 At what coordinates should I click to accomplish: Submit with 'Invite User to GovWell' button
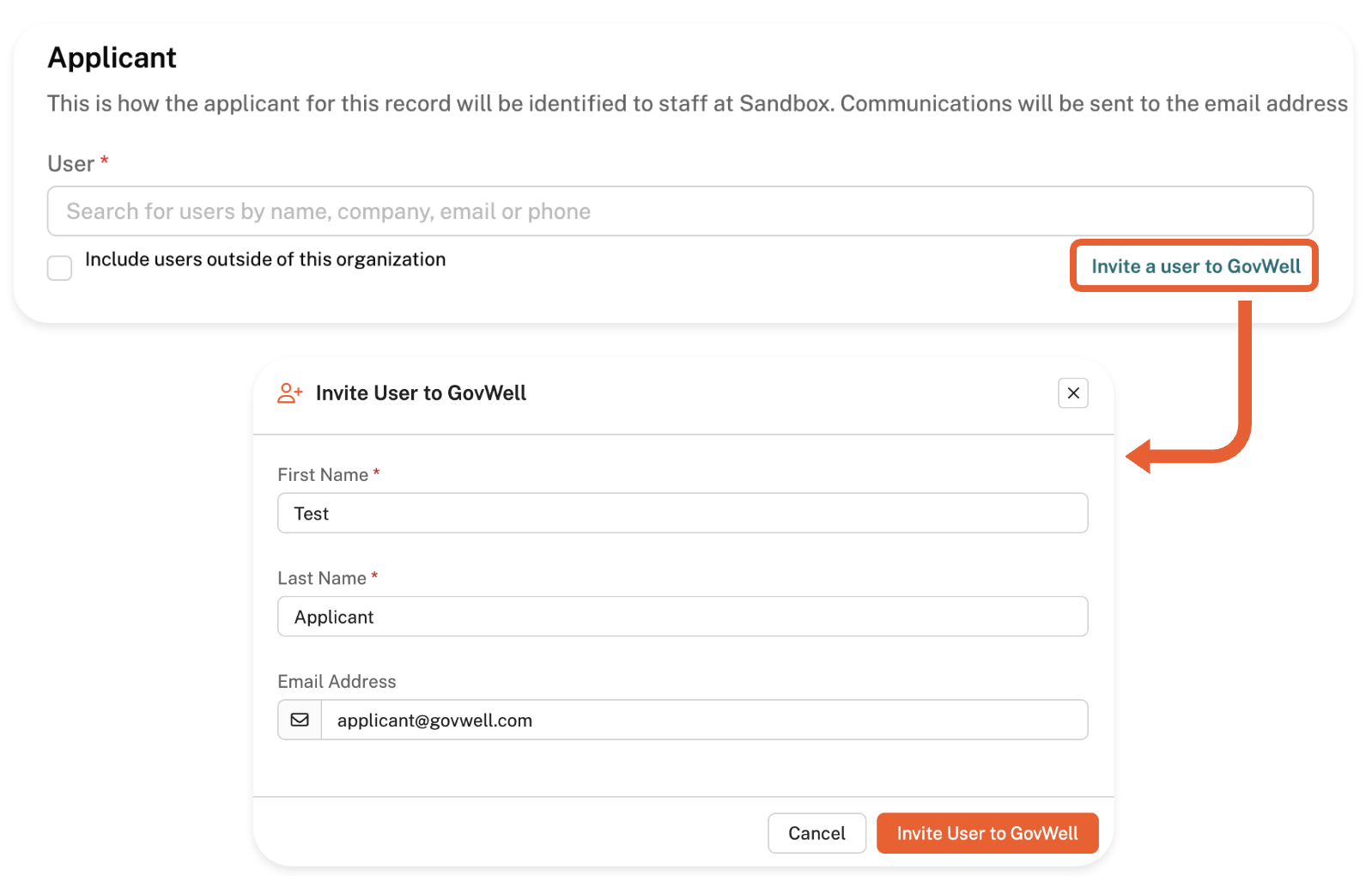click(x=987, y=833)
